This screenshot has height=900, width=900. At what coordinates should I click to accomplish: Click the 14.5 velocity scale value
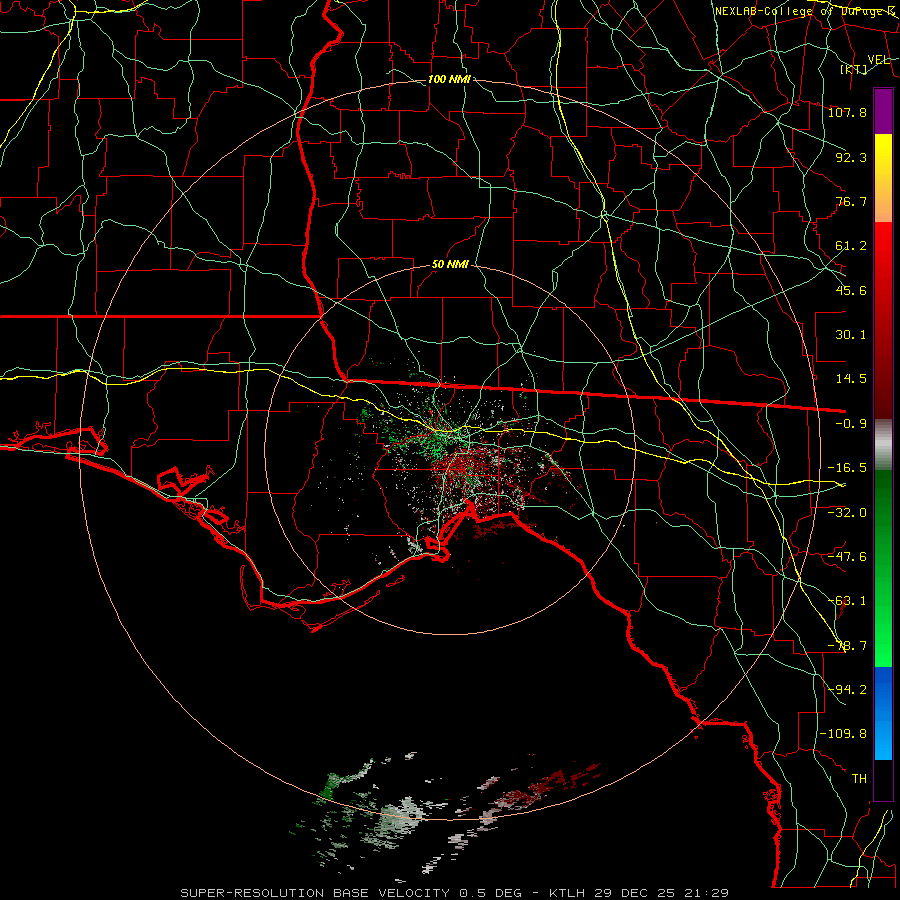click(x=851, y=379)
